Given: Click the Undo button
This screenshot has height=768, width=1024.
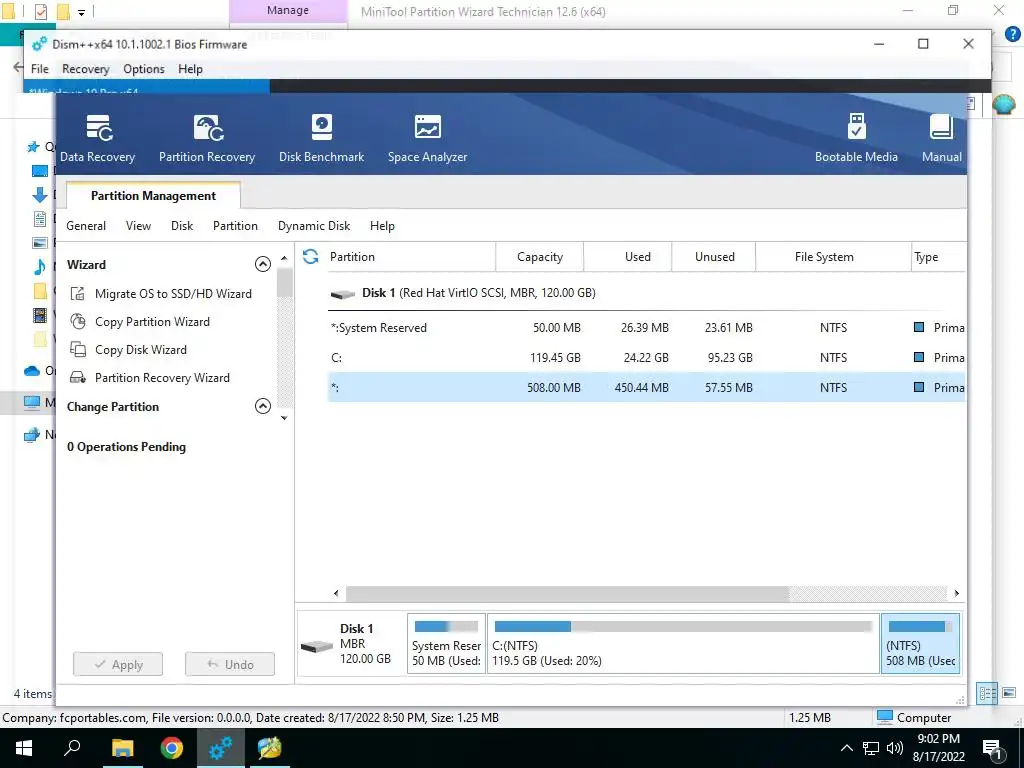Looking at the screenshot, I should pos(230,664).
